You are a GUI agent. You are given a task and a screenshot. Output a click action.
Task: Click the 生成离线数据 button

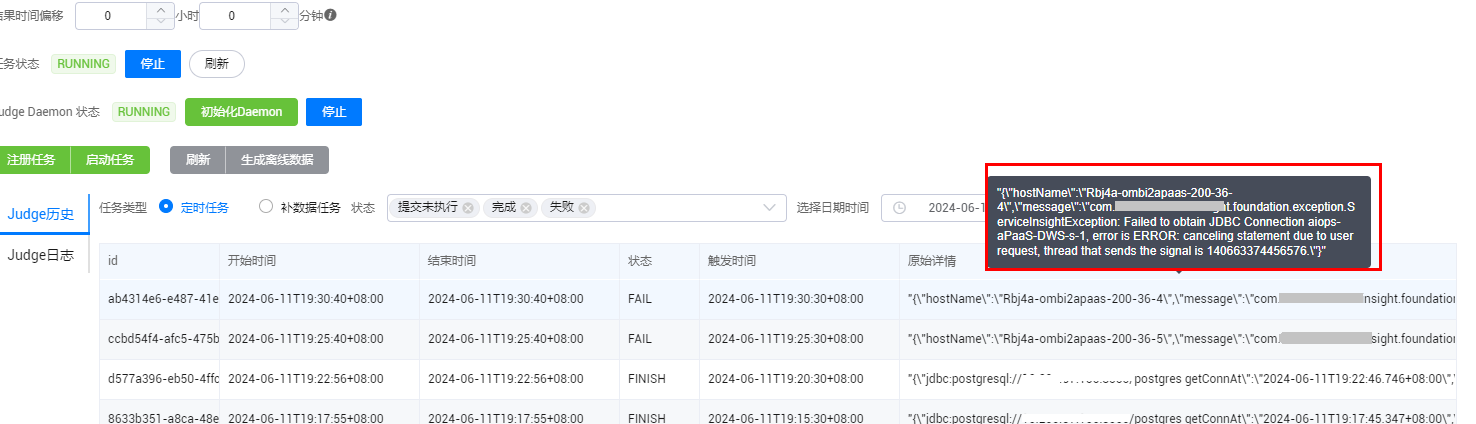point(277,159)
